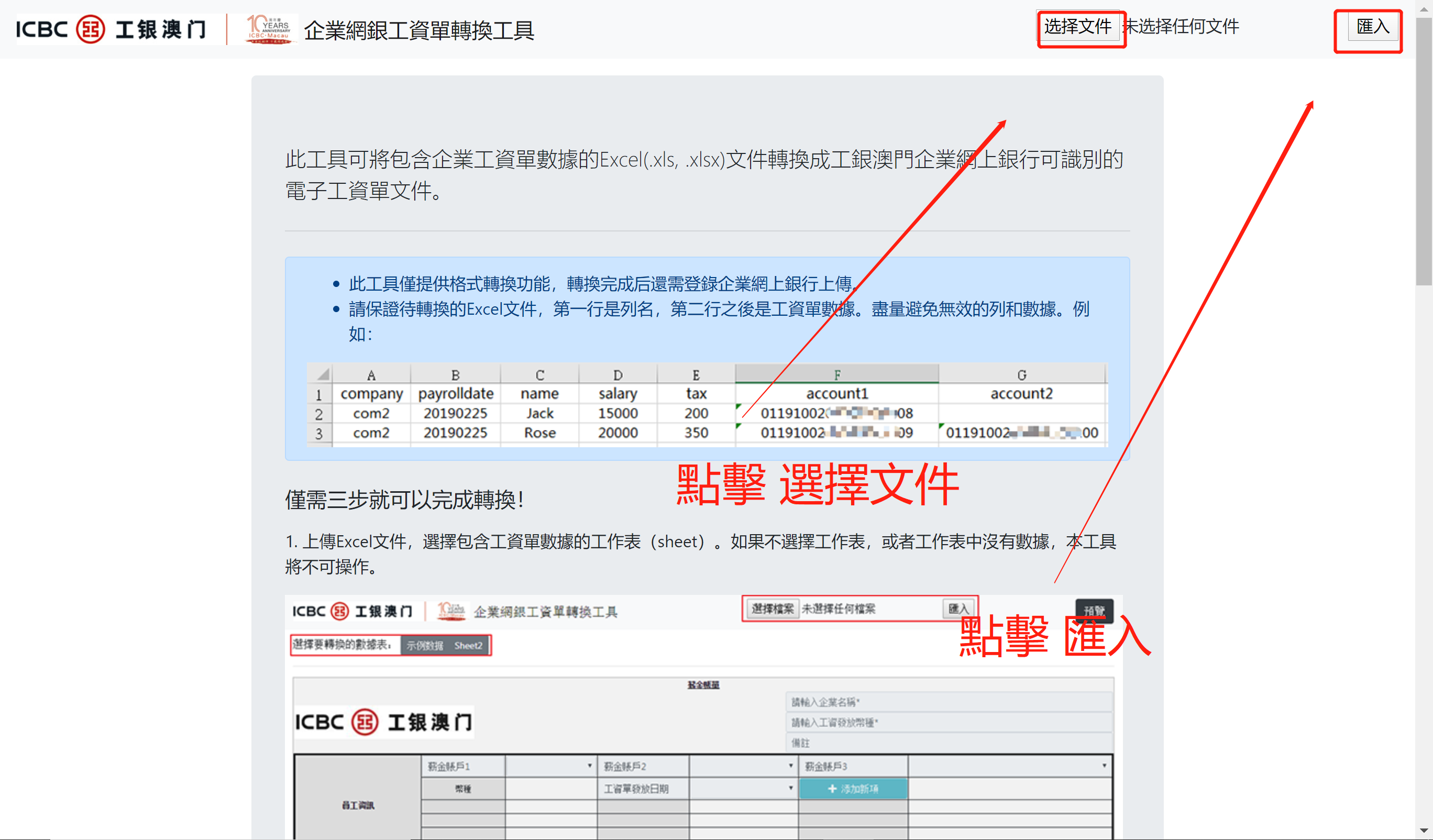This screenshot has width=1433, height=840.
Task: Click the 匯入 import button
Action: 1372,27
